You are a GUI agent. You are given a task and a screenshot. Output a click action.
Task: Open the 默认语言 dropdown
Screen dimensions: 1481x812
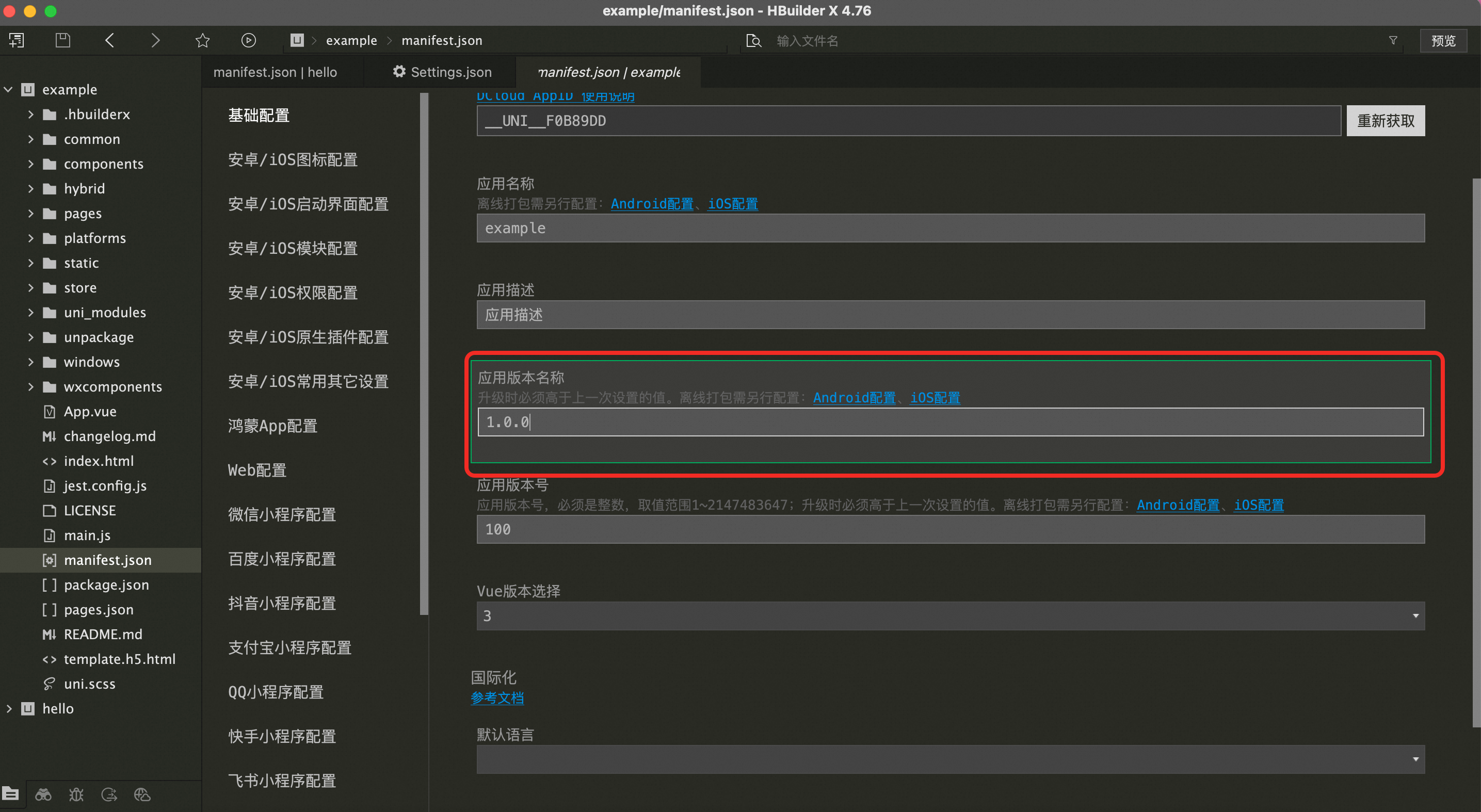click(x=950, y=759)
